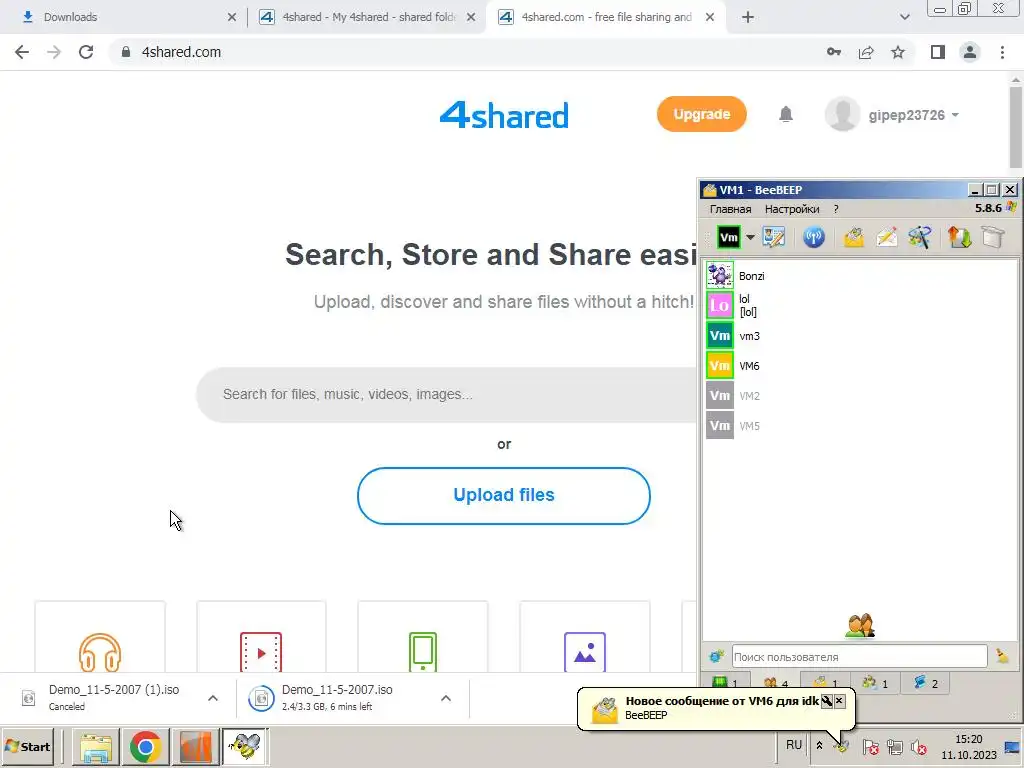
Task: Expand options for canceled Demo_11-5-2007 (1).iso
Action: (213, 698)
